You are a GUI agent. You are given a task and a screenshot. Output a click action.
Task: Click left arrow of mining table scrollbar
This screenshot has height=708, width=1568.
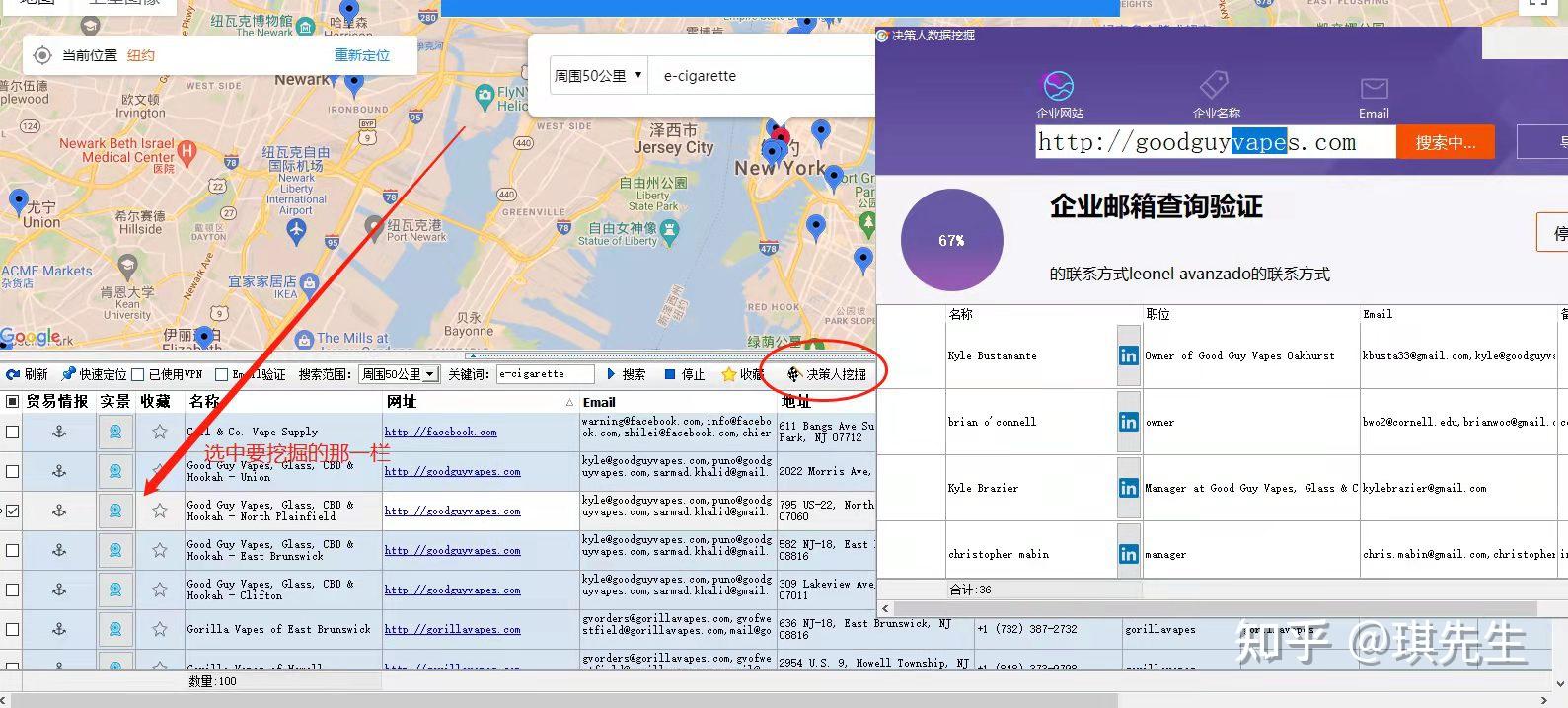coord(885,608)
